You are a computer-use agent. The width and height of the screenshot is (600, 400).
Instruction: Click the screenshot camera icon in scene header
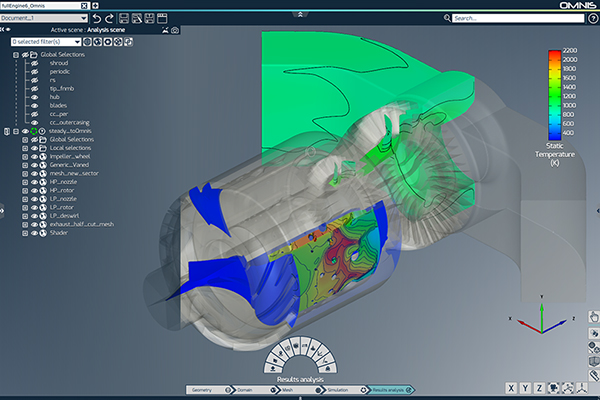point(175,30)
